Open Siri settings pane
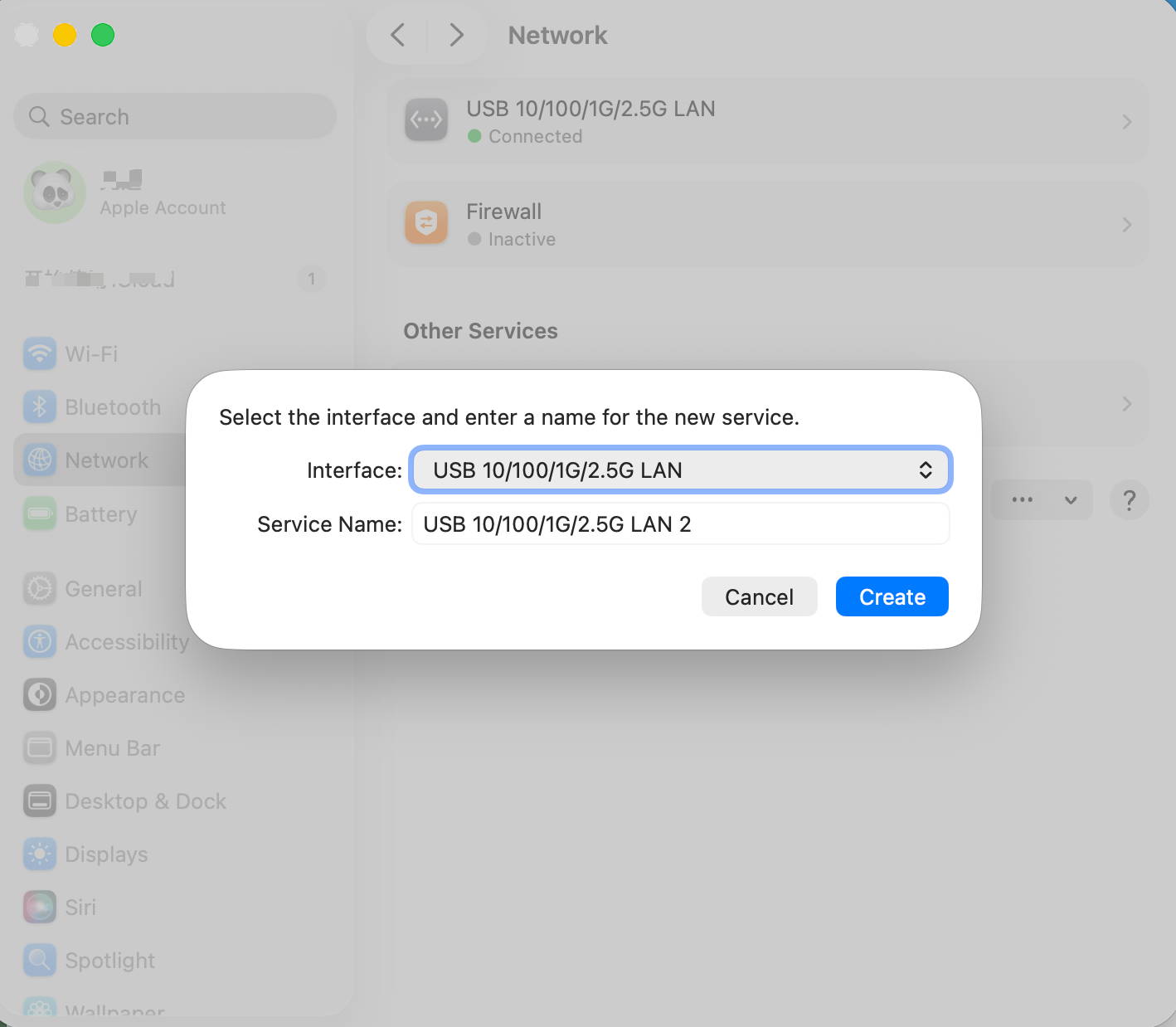The image size is (1176, 1027). (x=174, y=907)
